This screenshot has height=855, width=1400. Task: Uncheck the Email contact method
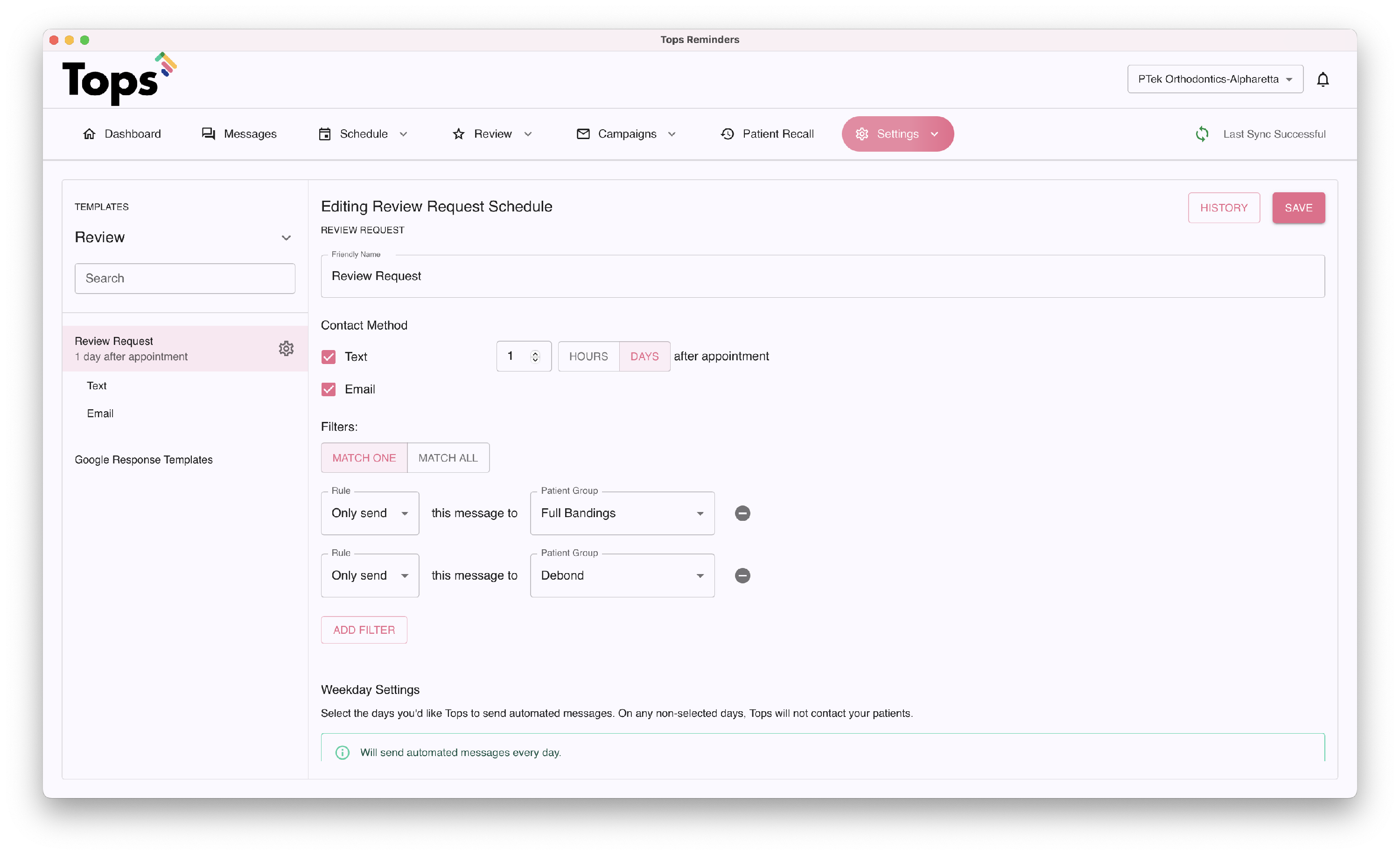(x=329, y=389)
